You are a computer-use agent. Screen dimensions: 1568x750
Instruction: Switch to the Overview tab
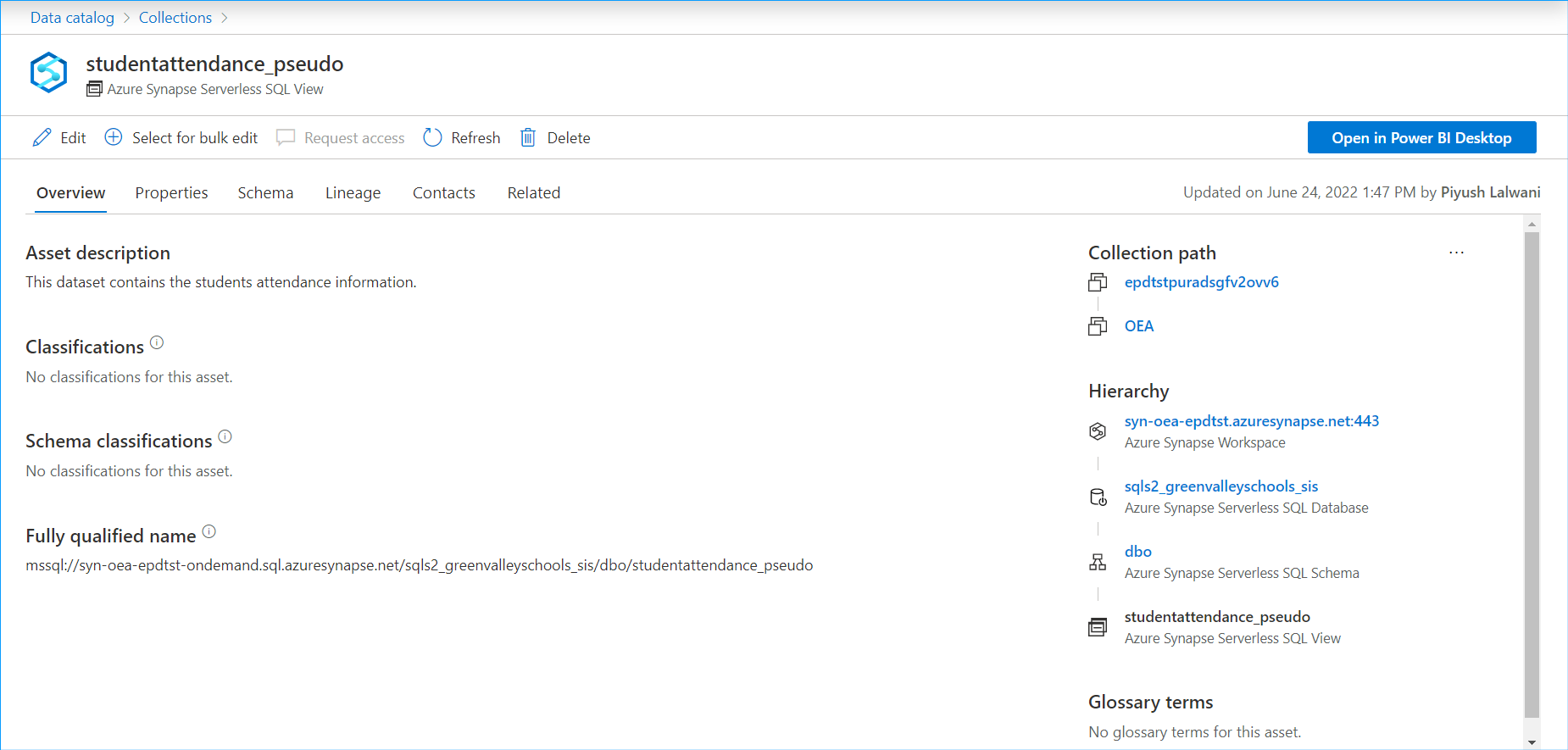point(71,193)
